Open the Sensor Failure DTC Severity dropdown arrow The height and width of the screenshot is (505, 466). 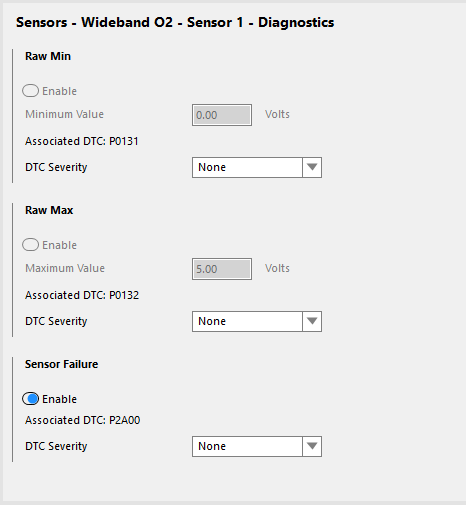(312, 446)
